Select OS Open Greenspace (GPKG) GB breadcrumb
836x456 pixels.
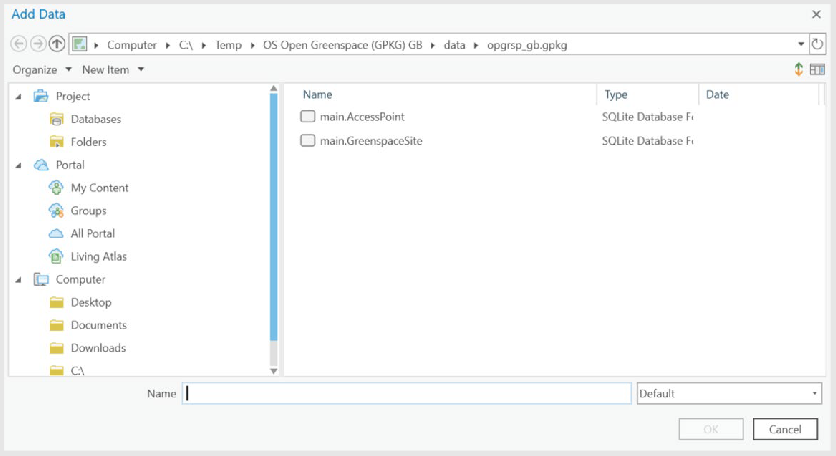point(342,45)
